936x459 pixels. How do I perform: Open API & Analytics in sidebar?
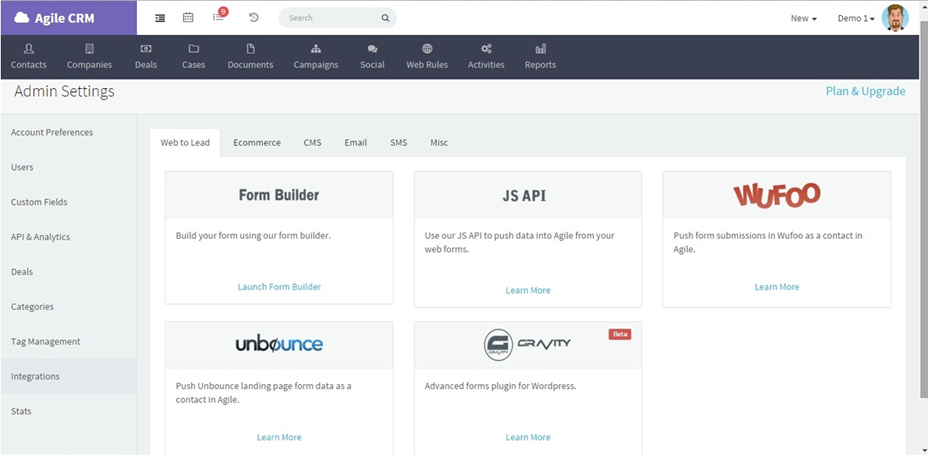(69, 237)
